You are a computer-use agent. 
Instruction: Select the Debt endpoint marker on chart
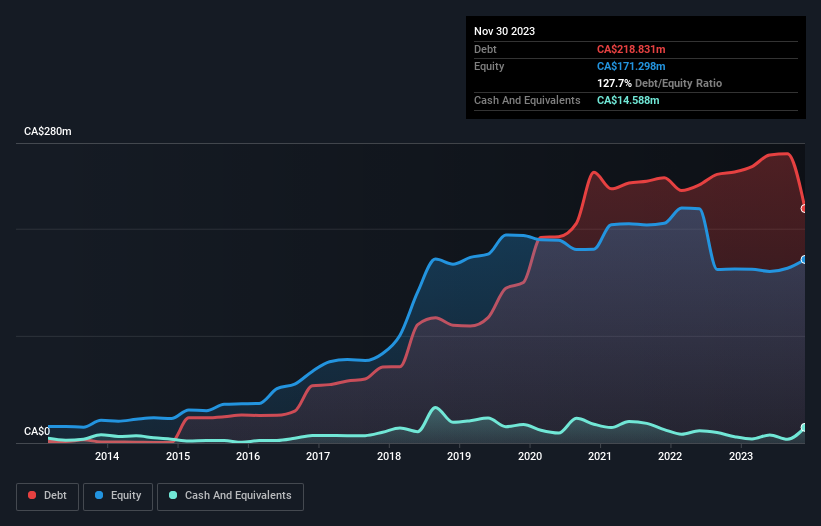point(804,208)
